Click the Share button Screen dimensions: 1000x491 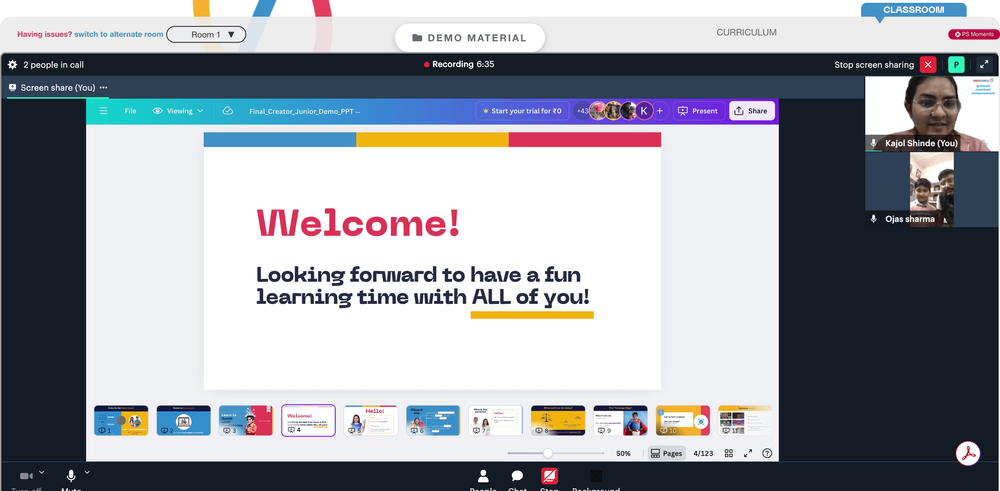(x=751, y=111)
